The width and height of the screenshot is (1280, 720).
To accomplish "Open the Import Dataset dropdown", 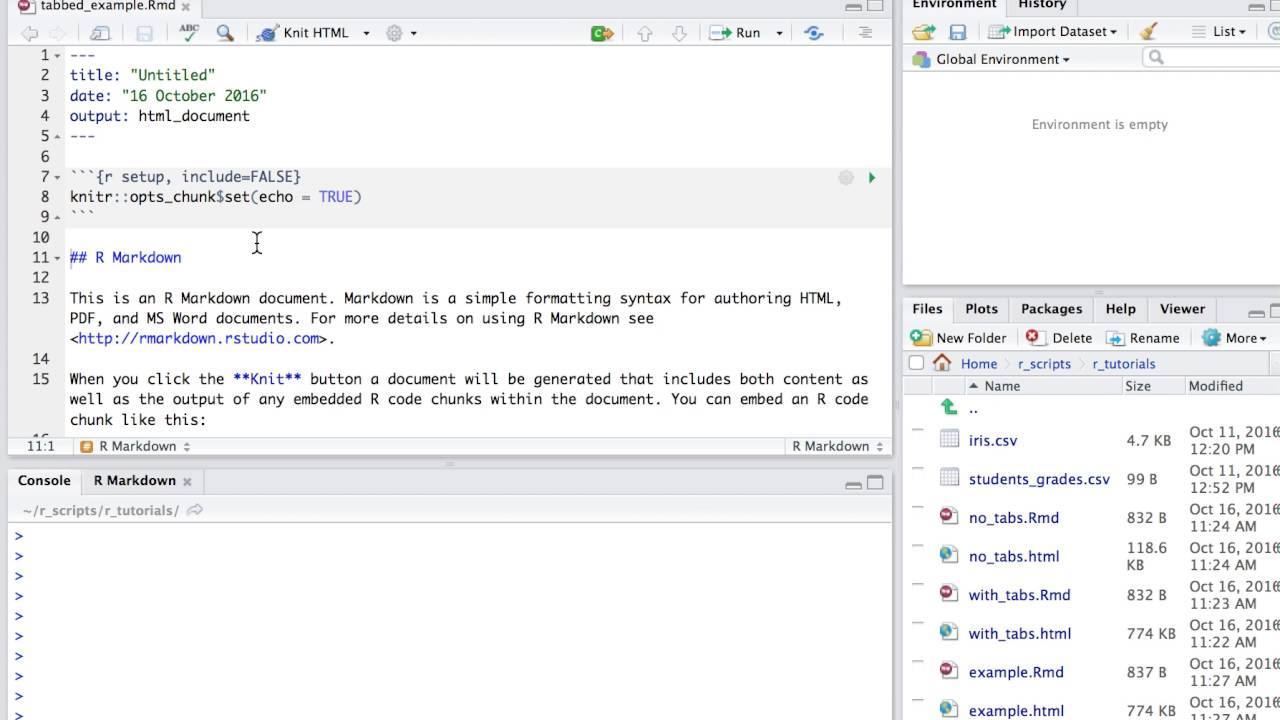I will pos(1053,32).
